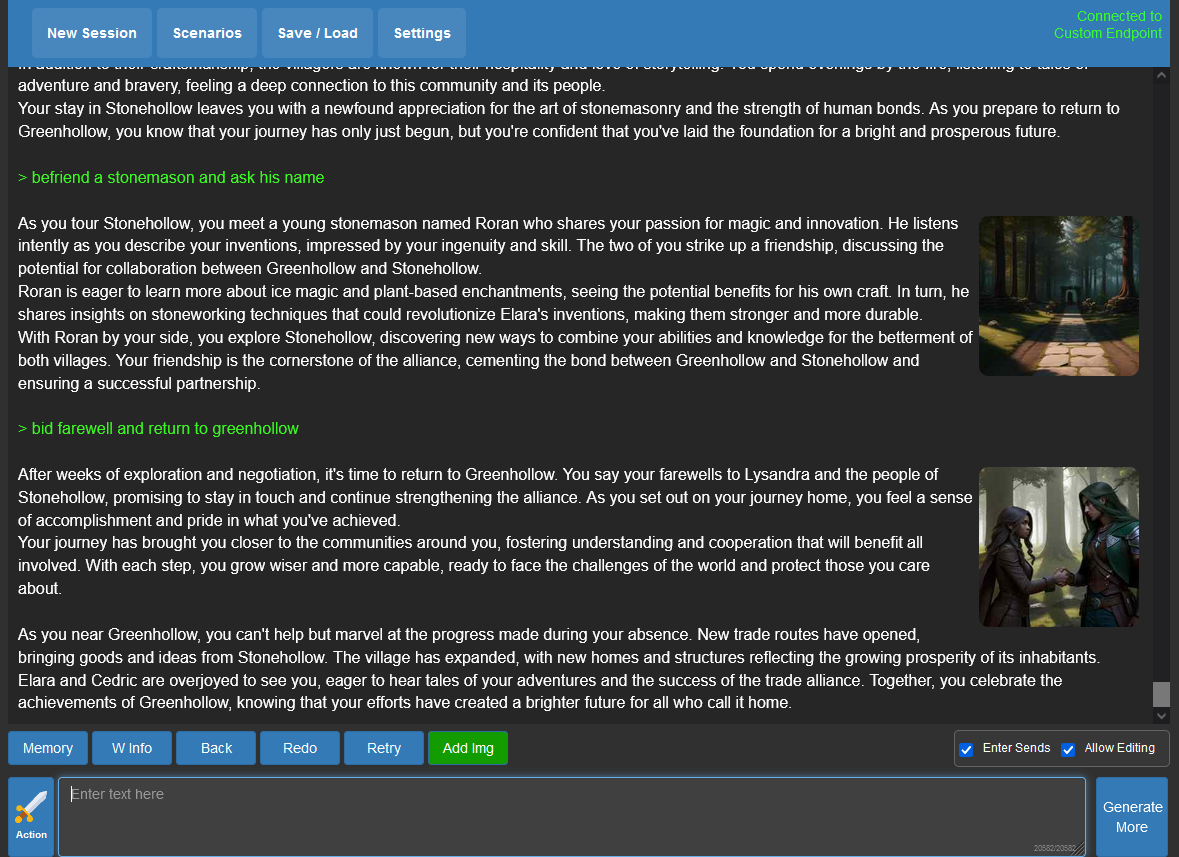This screenshot has height=857, width=1179.
Task: Open W Info world info
Action: (x=132, y=748)
